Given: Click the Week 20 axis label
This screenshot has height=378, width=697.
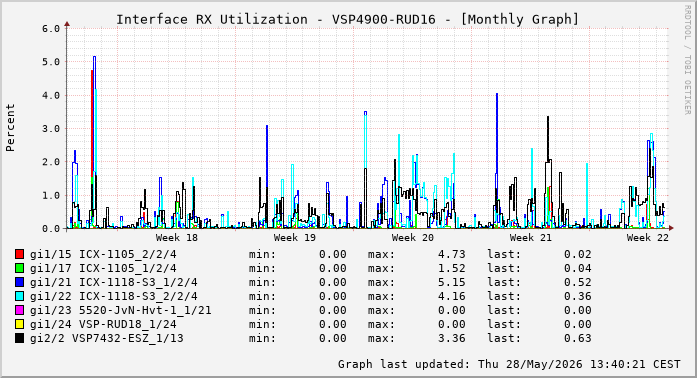Looking at the screenshot, I should tap(413, 237).
